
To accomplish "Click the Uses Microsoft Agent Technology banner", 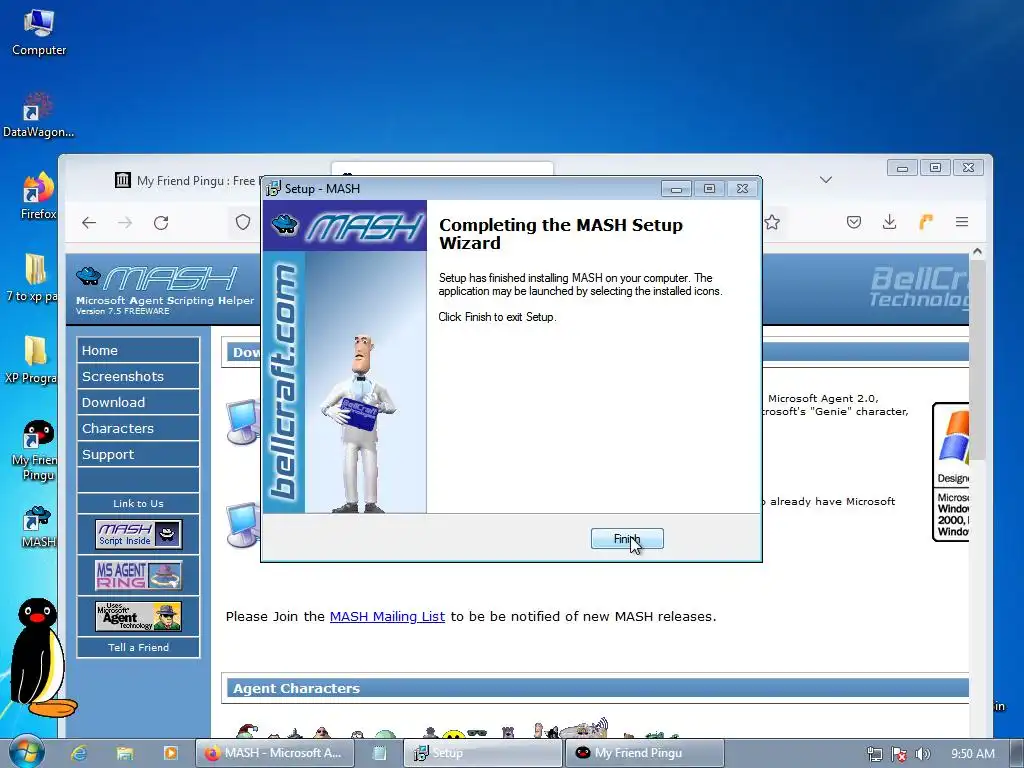I will (x=138, y=616).
